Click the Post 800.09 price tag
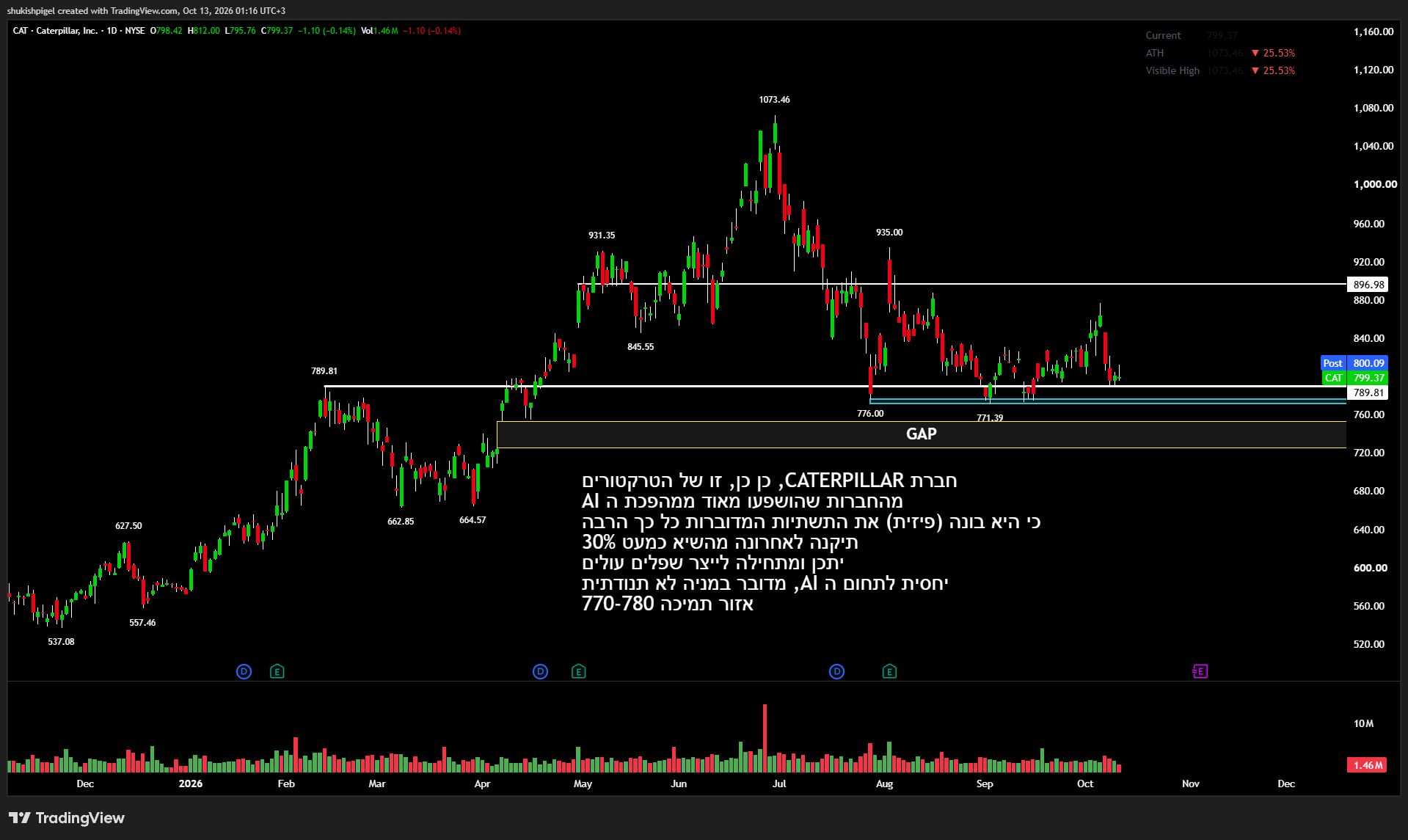Viewport: 1408px width, 840px height. coord(1354,363)
